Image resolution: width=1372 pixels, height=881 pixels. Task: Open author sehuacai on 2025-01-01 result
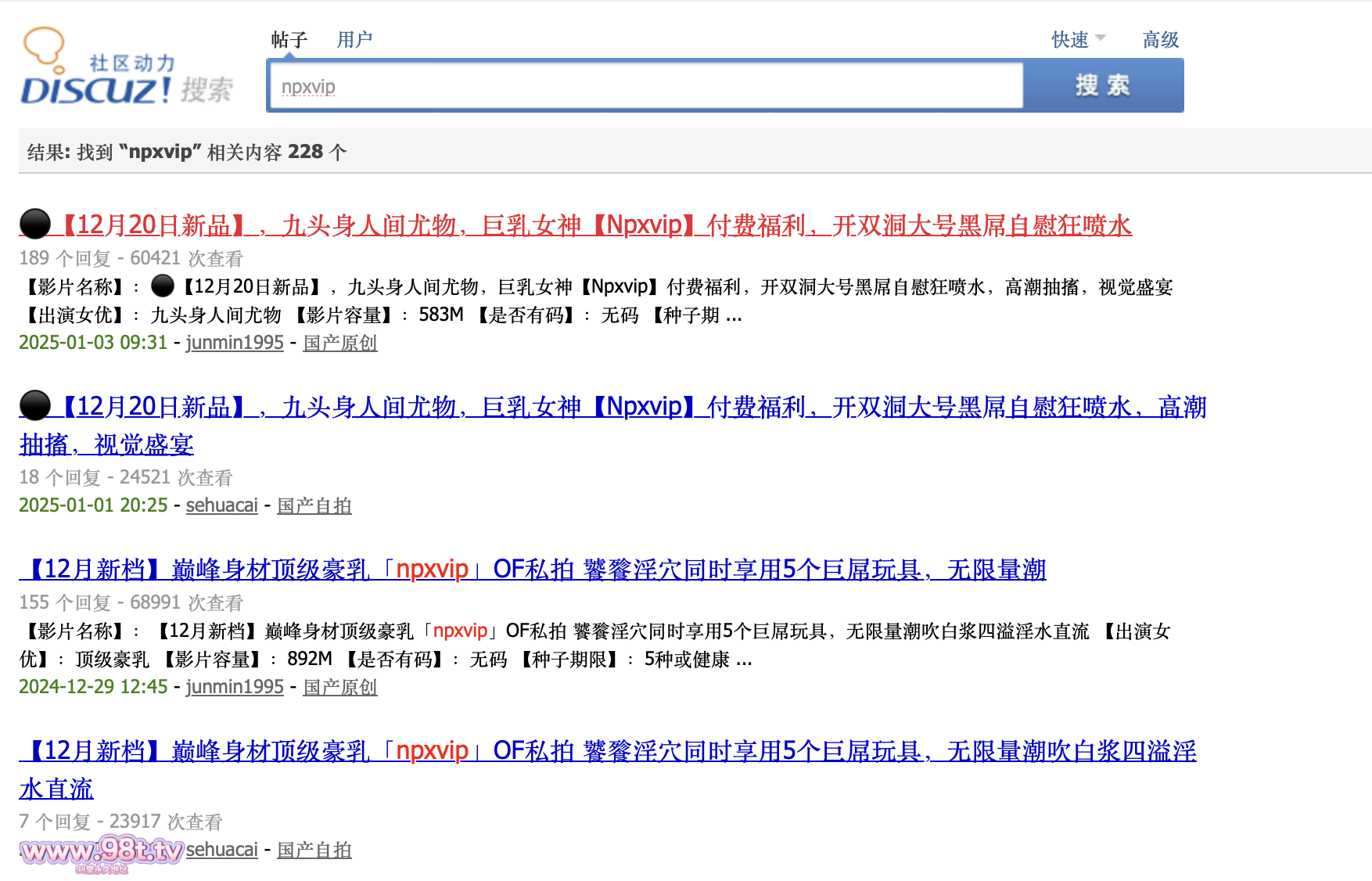[x=222, y=505]
